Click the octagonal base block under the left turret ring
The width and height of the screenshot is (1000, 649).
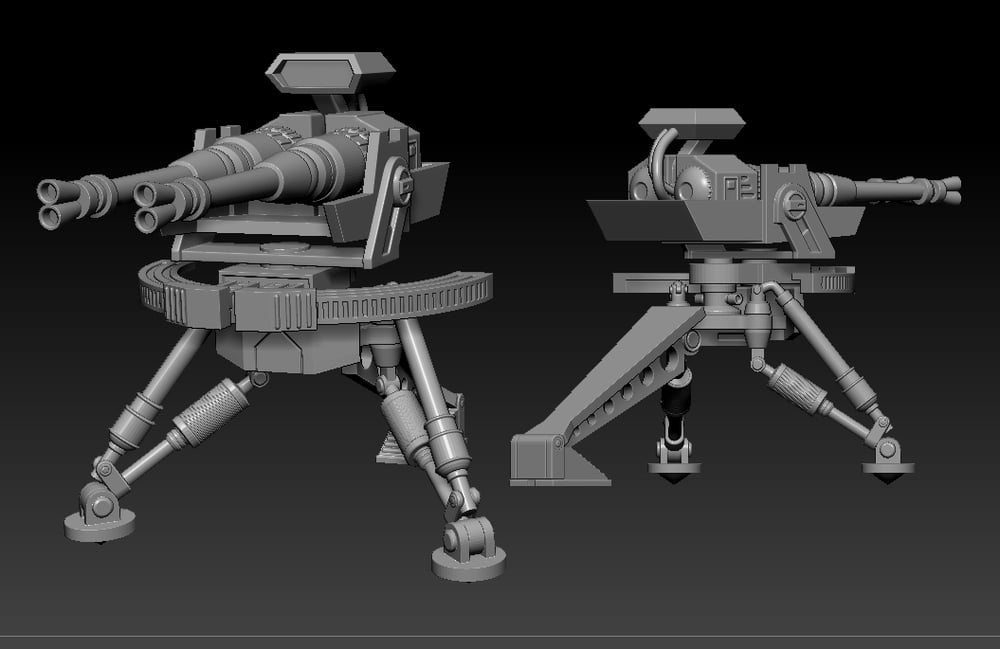click(272, 351)
